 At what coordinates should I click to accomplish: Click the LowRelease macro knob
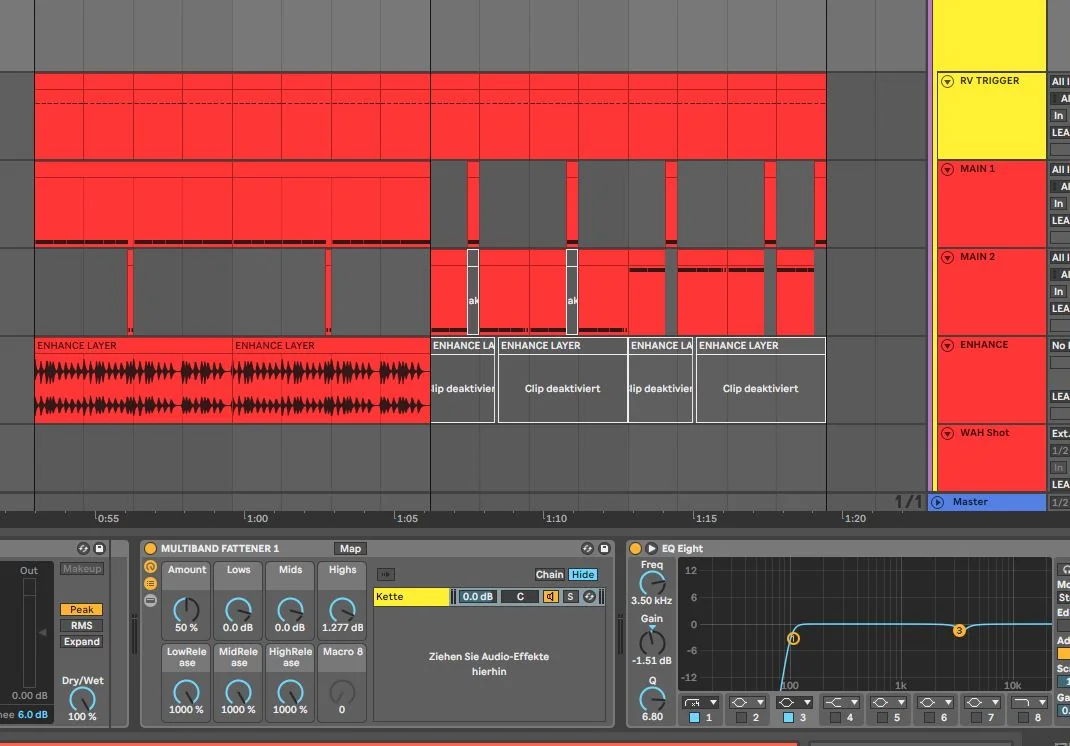(x=186, y=691)
